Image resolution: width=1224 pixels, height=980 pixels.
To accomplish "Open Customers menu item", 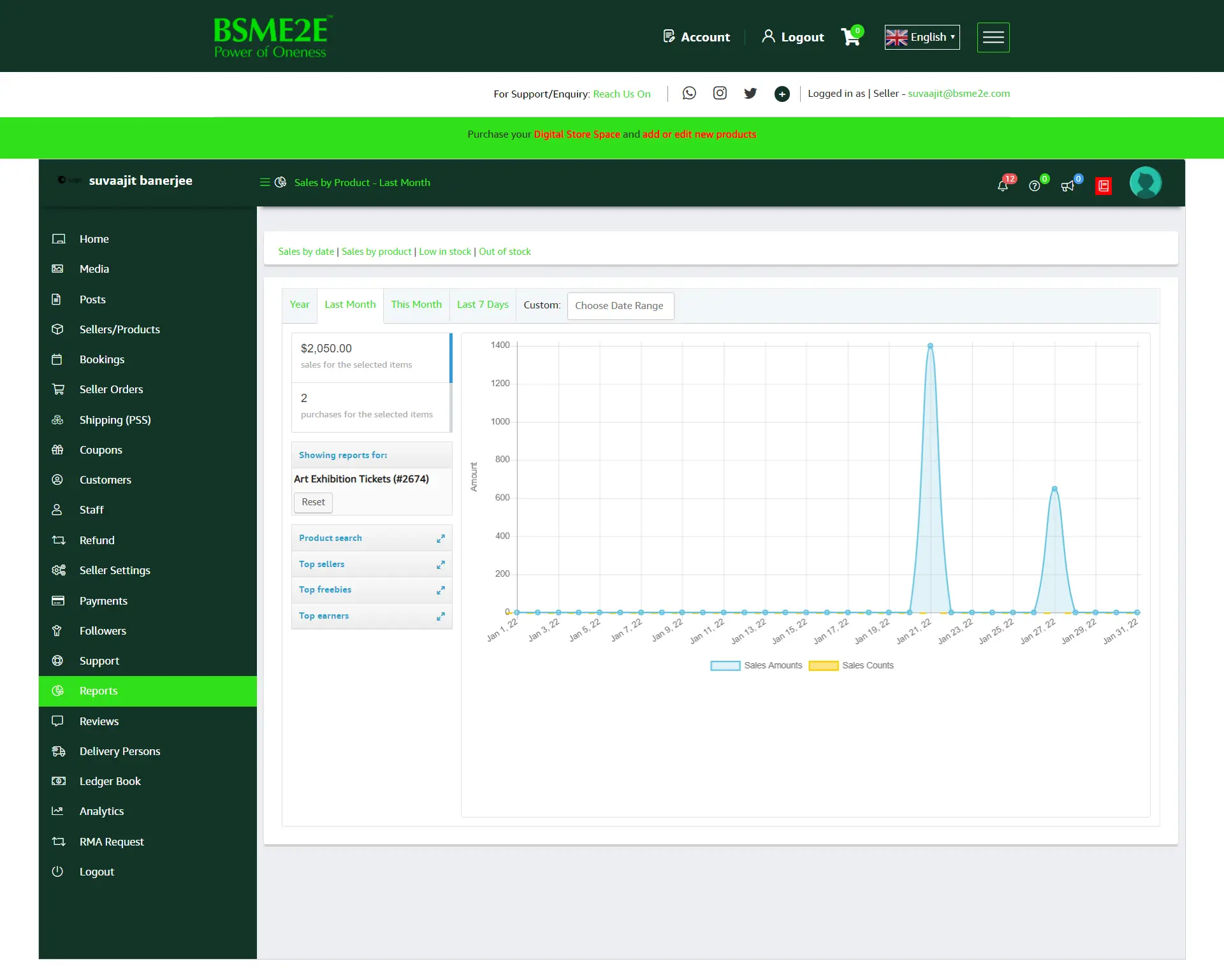I will point(148,480).
